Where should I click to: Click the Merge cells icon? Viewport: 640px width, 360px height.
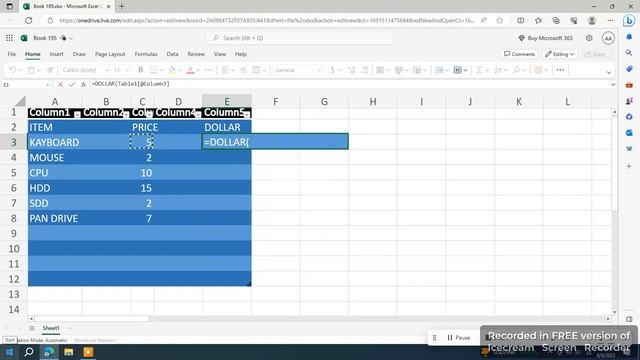[256, 70]
